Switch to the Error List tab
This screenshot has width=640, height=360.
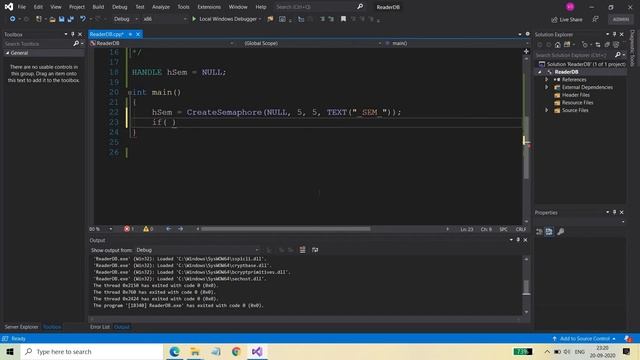click(100, 327)
